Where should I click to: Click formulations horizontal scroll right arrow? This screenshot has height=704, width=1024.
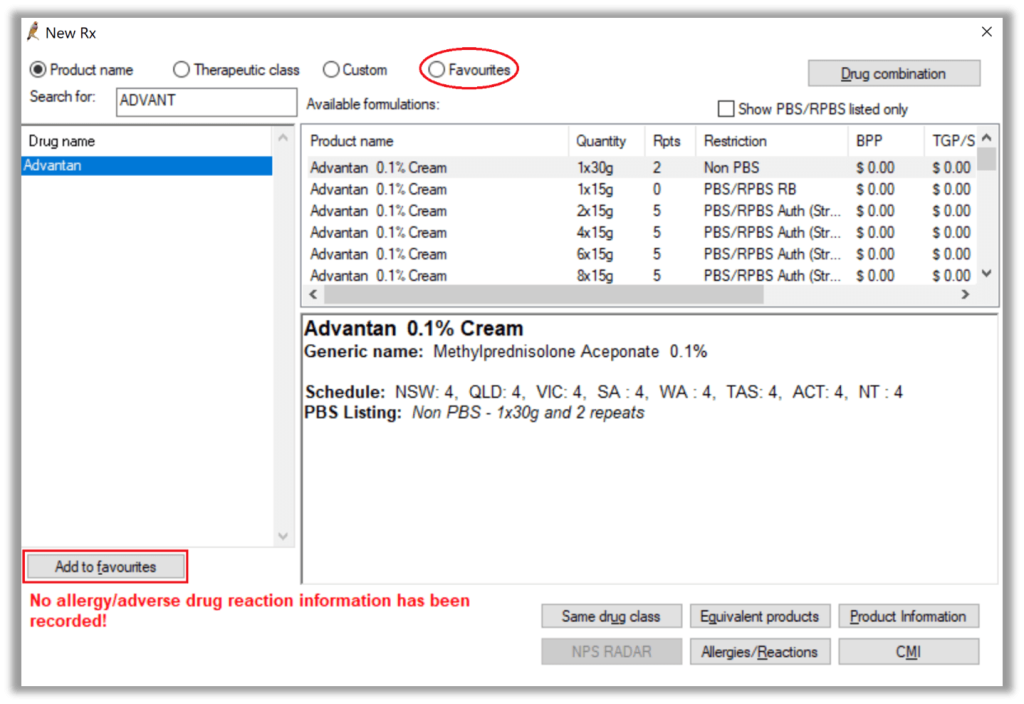coord(965,295)
